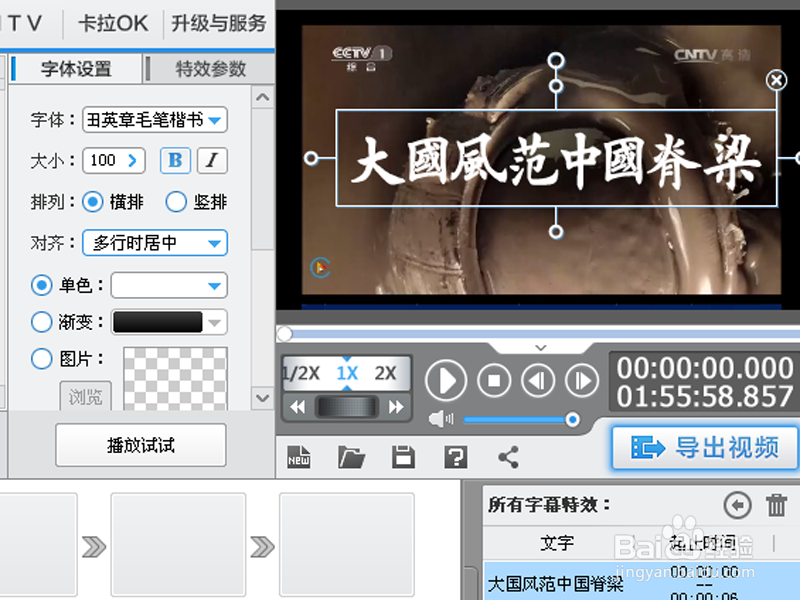Step forward one frame button
This screenshot has height=600, width=800.
tap(582, 380)
